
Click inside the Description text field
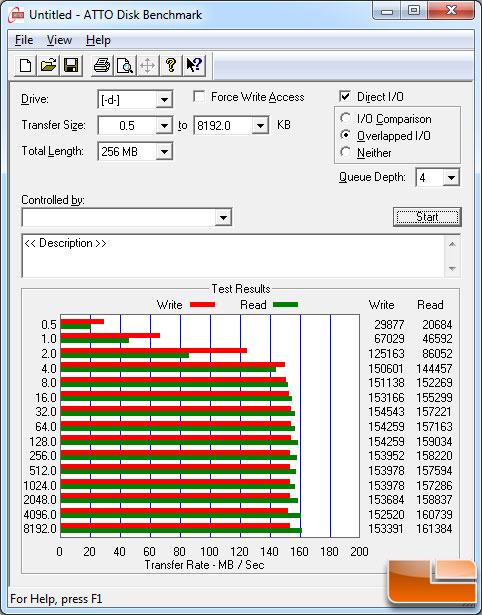pos(233,256)
